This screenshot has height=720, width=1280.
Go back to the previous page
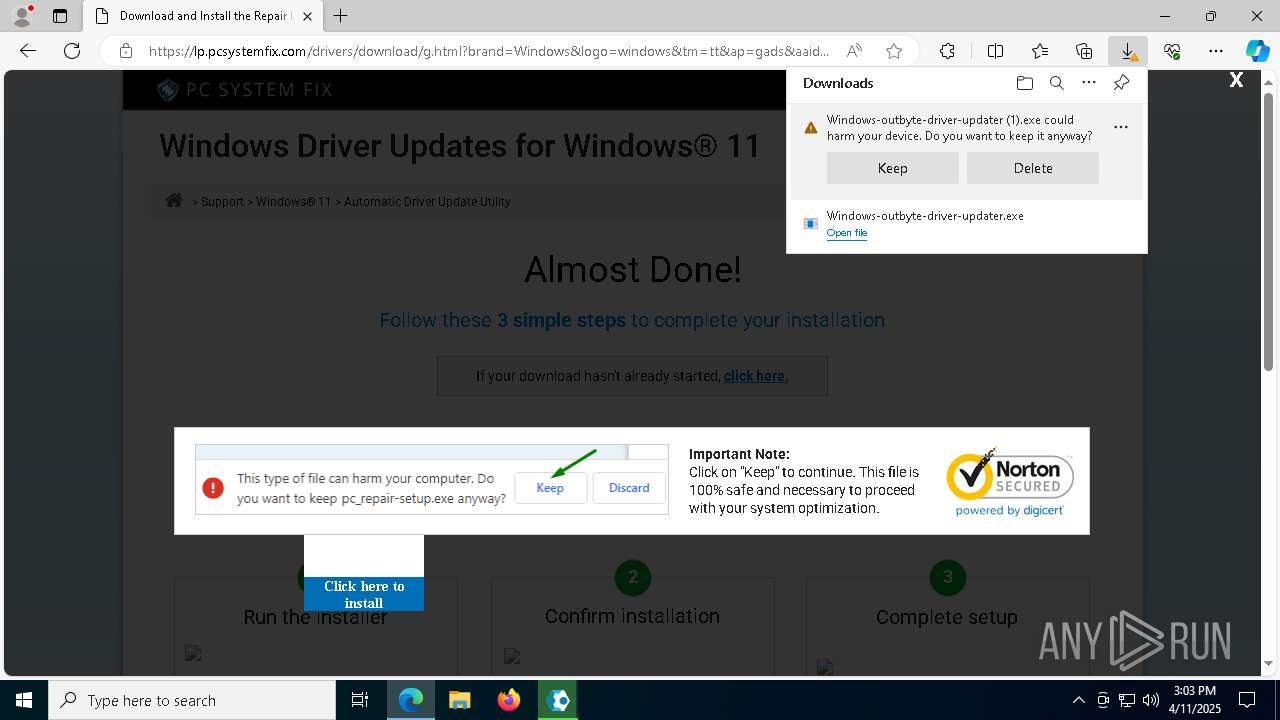(x=28, y=51)
